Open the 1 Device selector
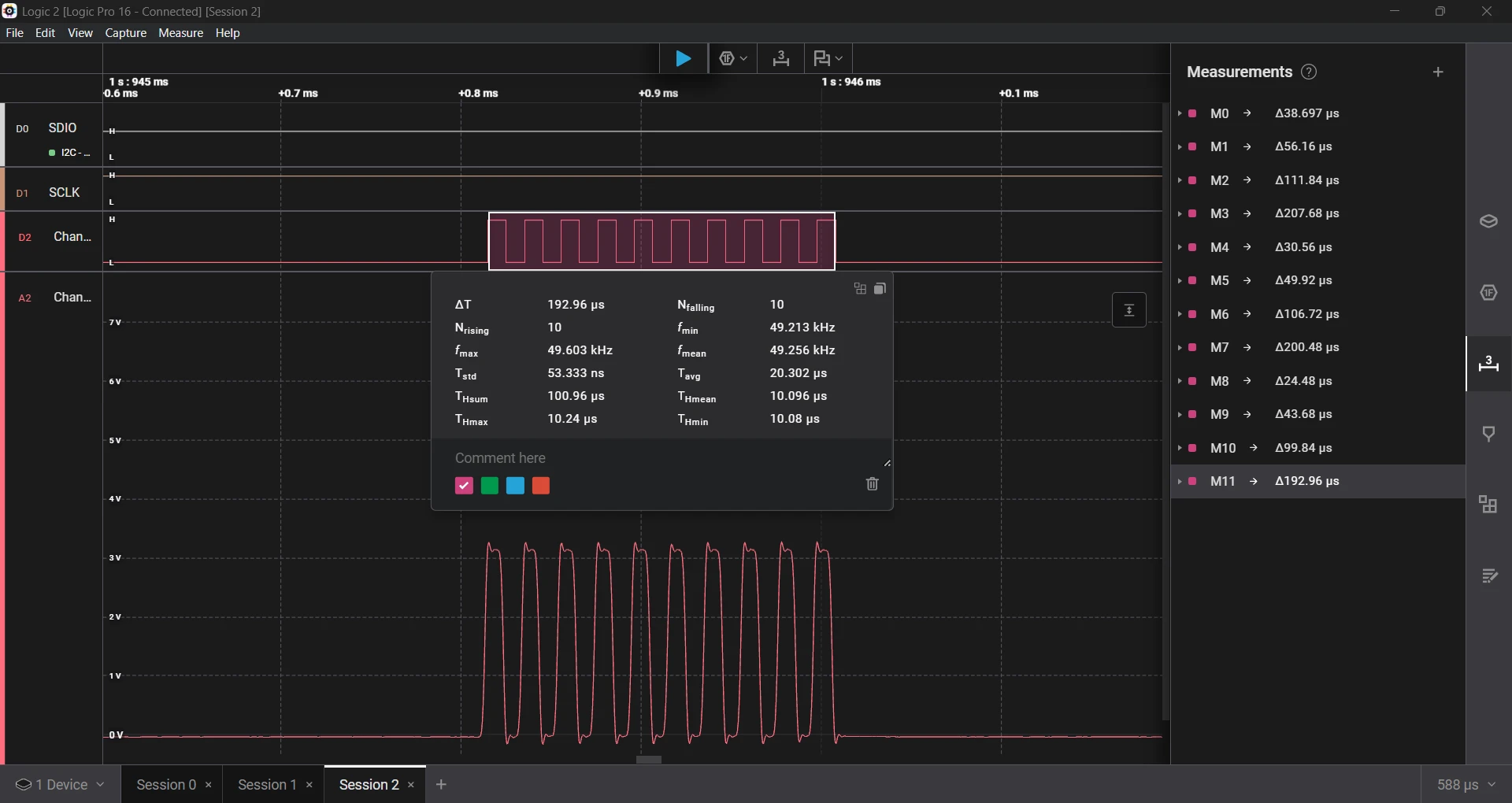This screenshot has height=803, width=1512. click(61, 785)
